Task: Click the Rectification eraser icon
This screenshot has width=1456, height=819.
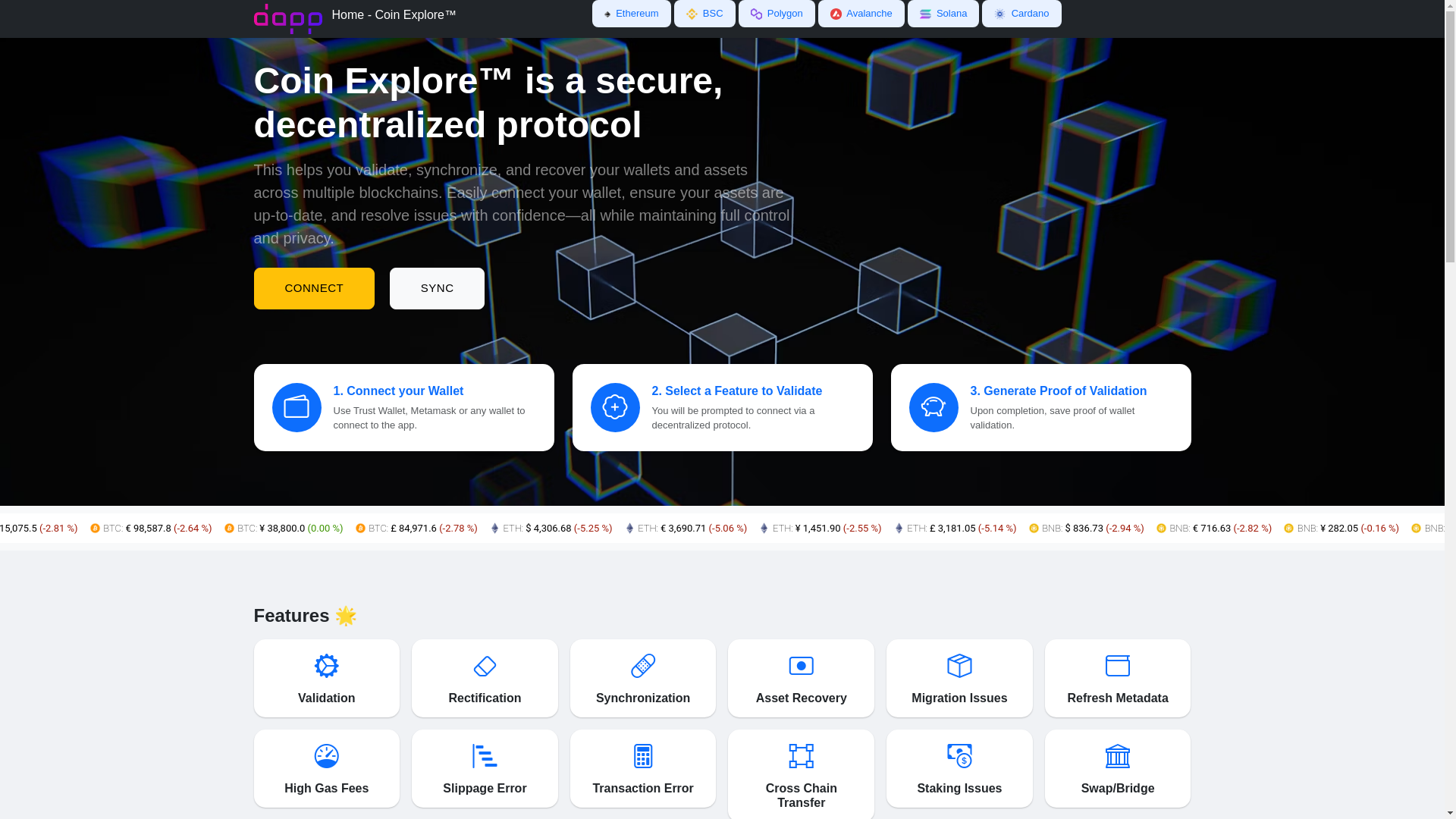Action: point(485,666)
